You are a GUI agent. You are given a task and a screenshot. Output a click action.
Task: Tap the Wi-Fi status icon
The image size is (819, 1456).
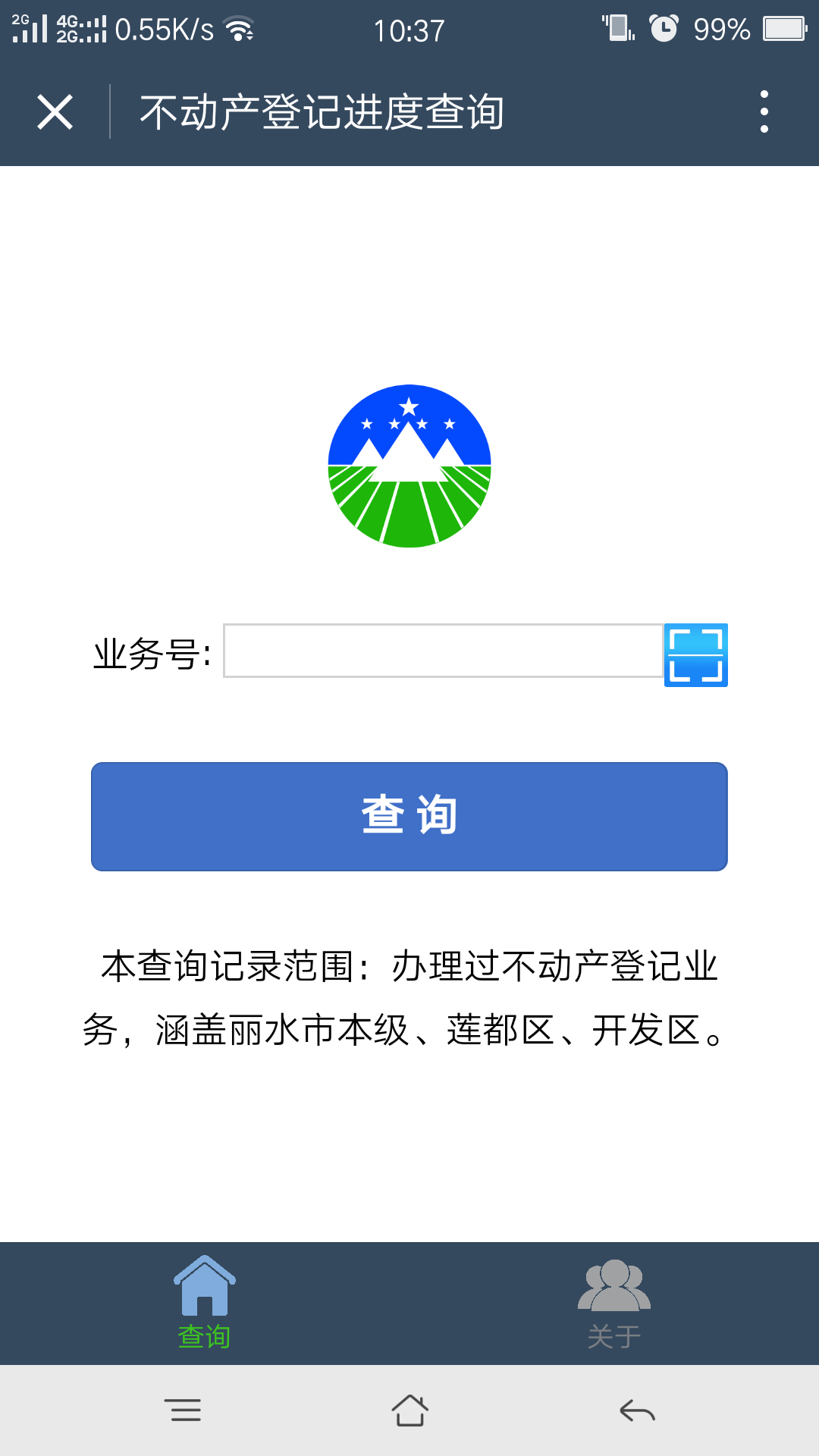point(240,29)
